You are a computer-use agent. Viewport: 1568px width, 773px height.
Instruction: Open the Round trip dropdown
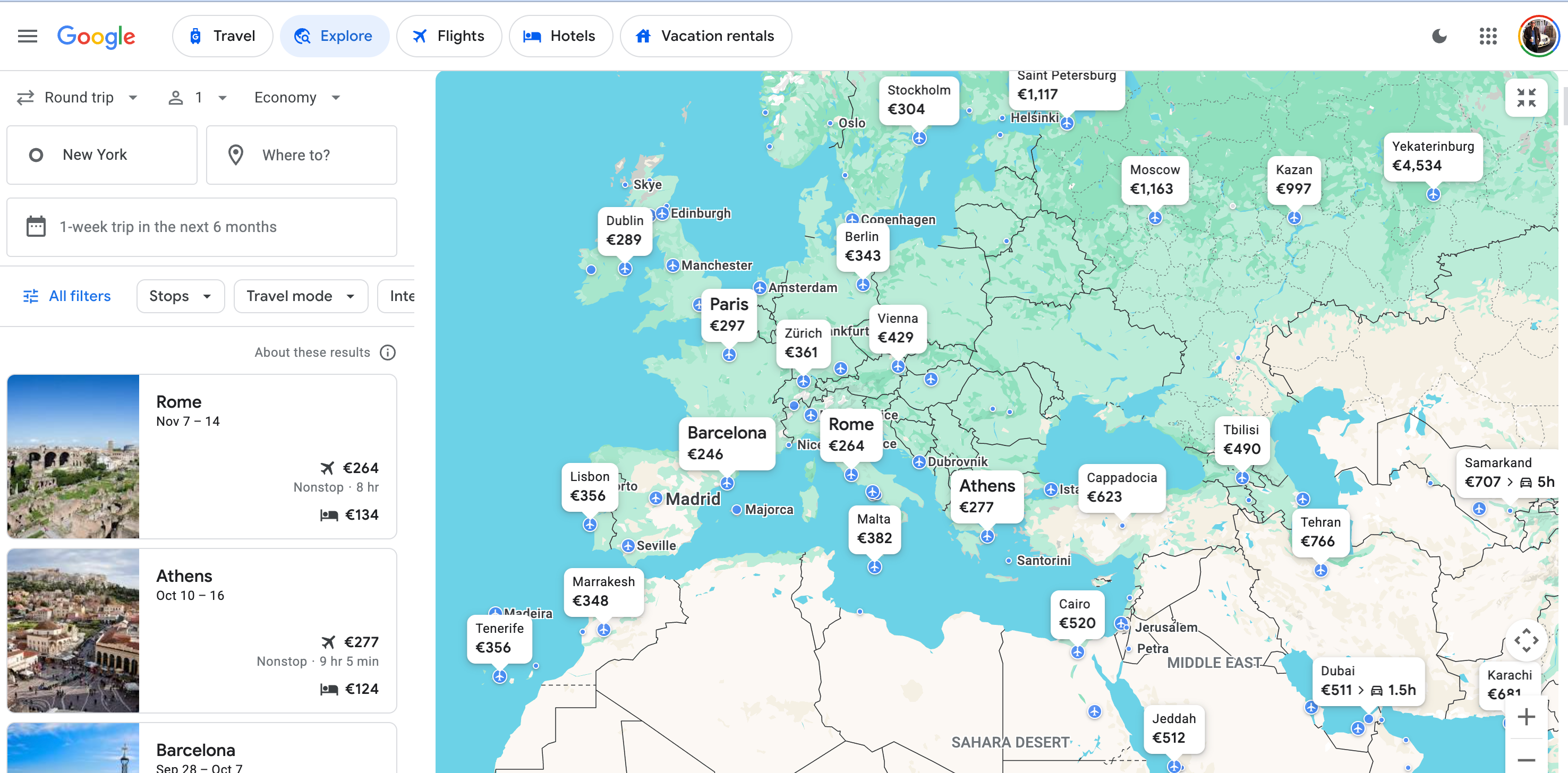click(x=78, y=98)
